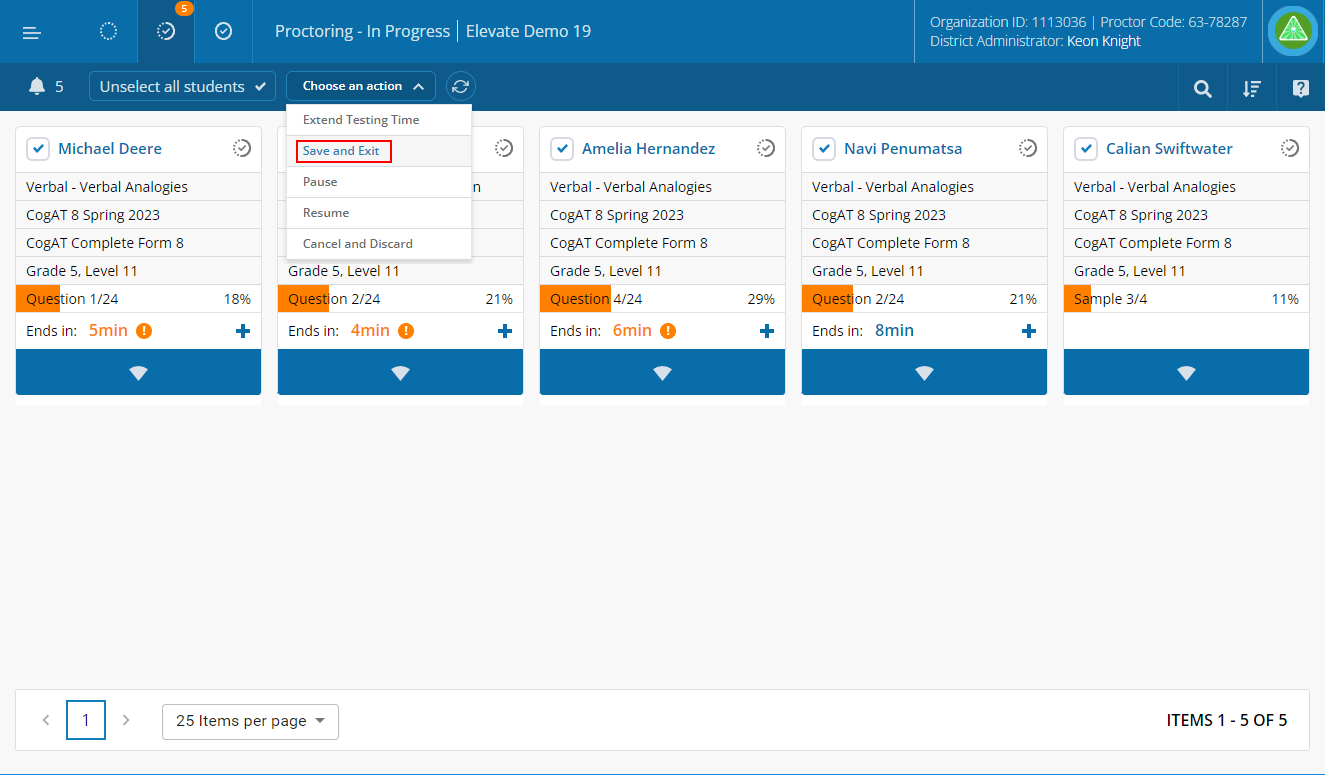Add time with plus on 4min card
The height and width of the screenshot is (775, 1325).
coord(505,331)
